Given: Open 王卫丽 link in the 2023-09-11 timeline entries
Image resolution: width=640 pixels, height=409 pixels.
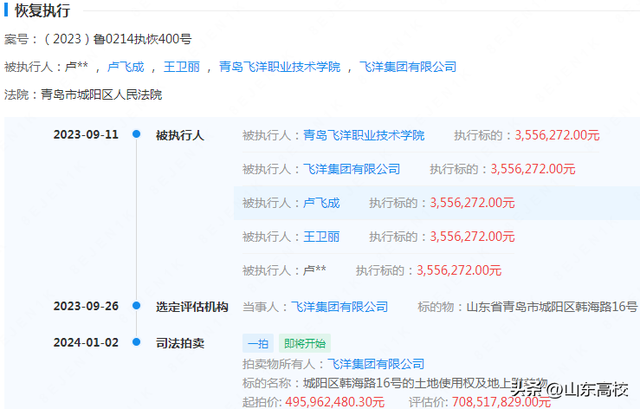Looking at the screenshot, I should point(321,237).
